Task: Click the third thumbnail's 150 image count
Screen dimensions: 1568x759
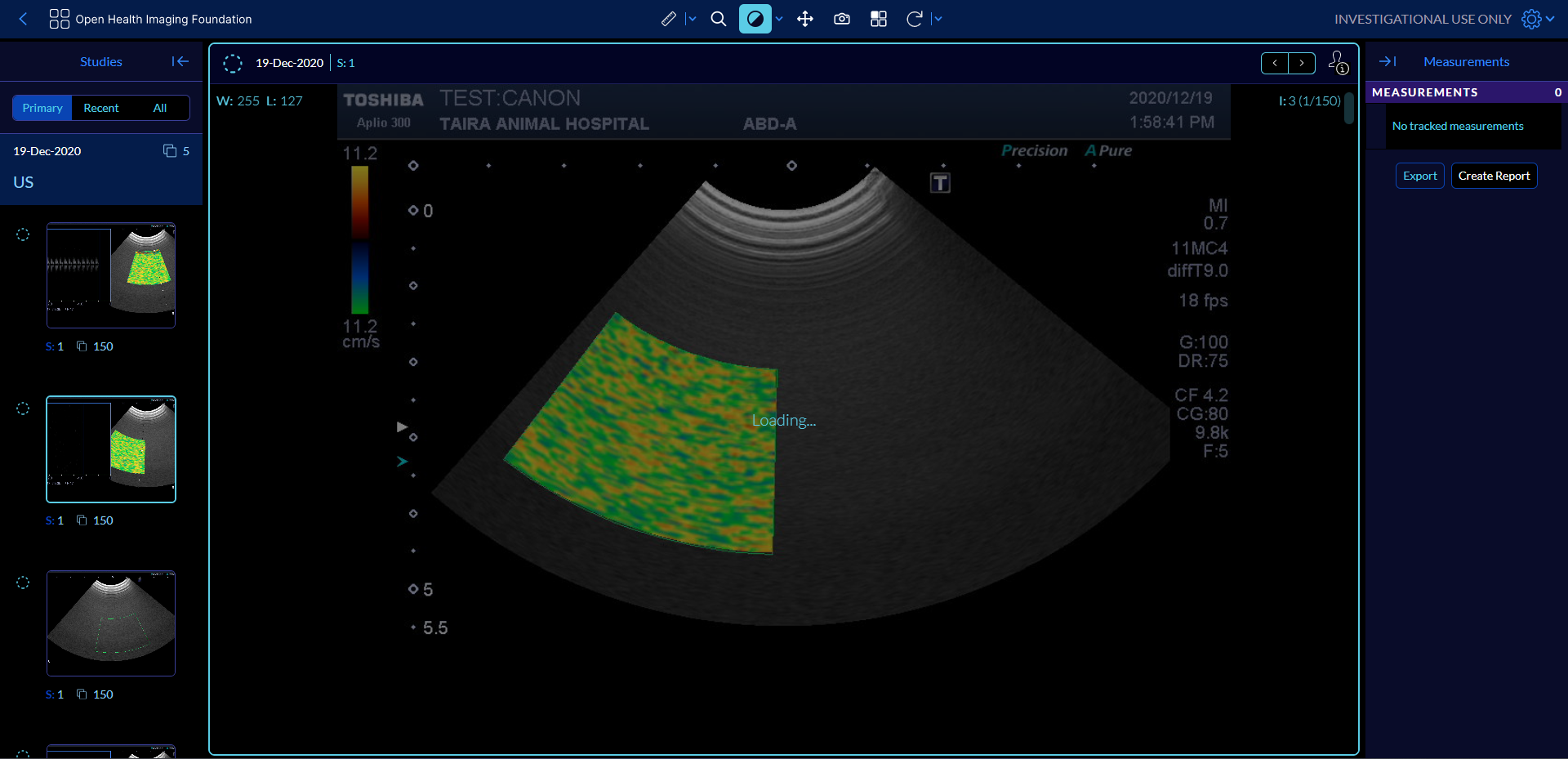Action: click(x=103, y=694)
